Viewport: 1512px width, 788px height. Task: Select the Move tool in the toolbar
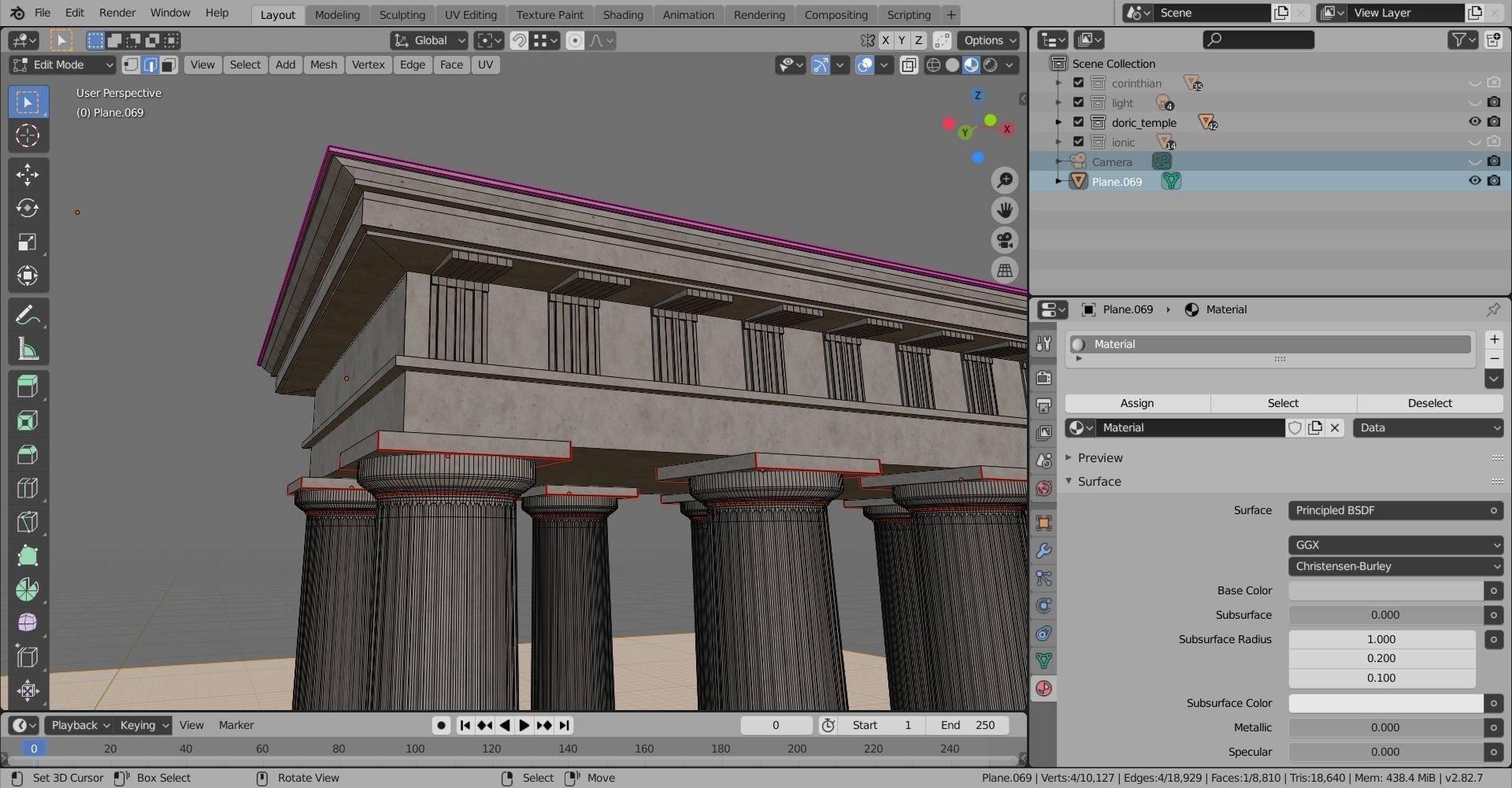(x=28, y=174)
